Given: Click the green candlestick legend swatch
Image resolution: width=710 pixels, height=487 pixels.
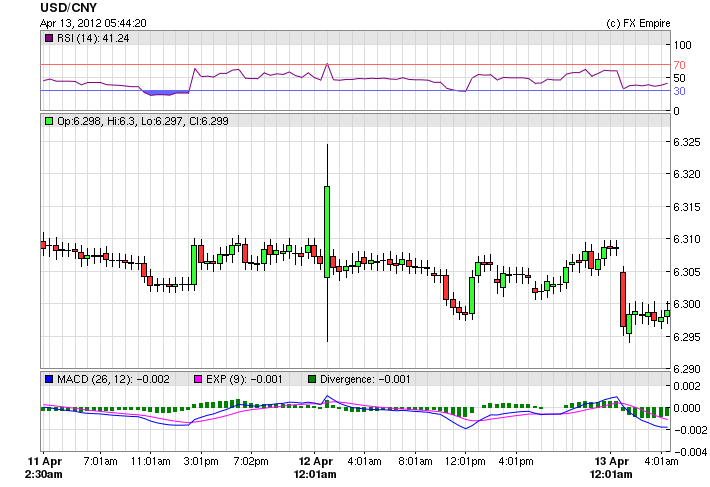Looking at the screenshot, I should 48,121.
